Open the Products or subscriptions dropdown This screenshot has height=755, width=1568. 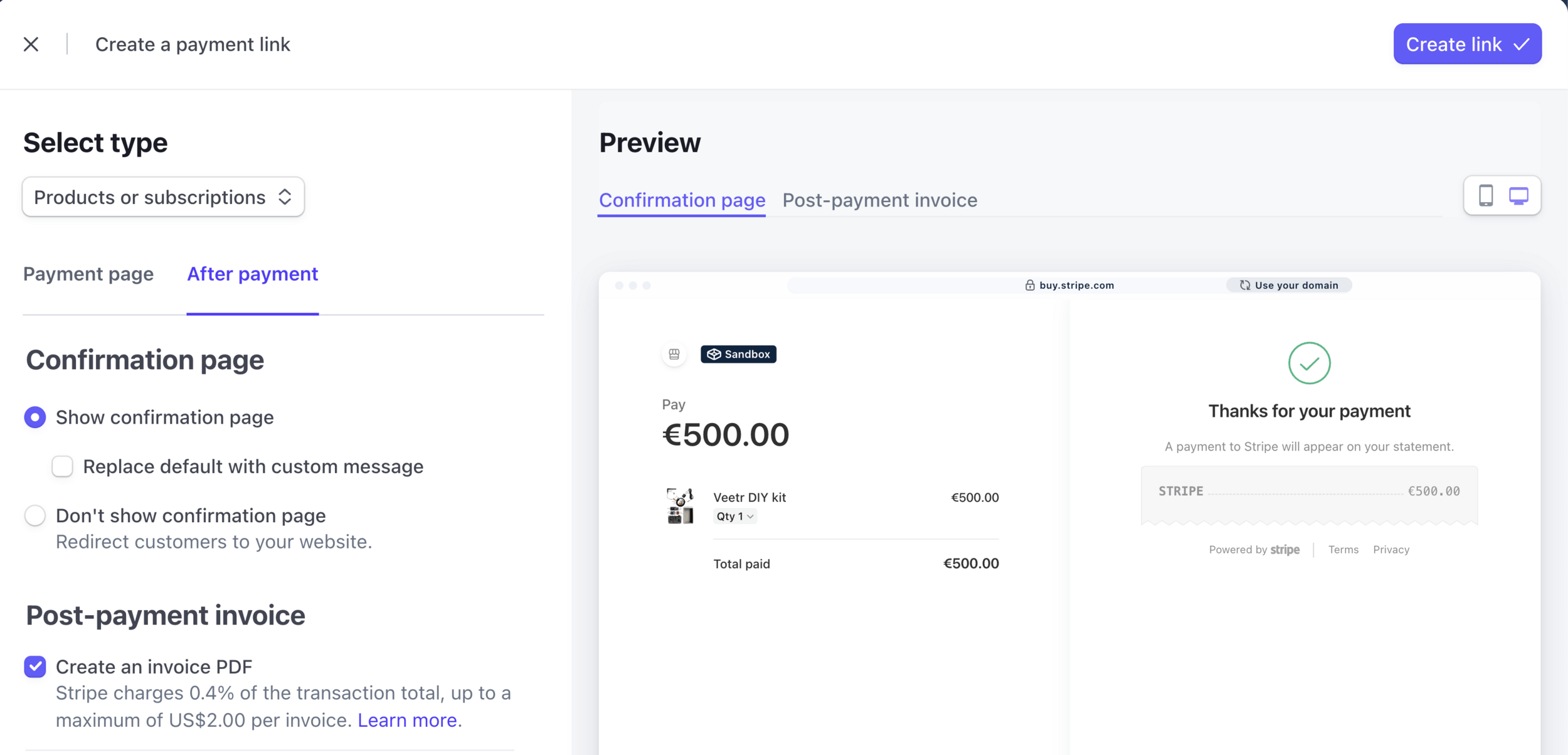click(x=163, y=197)
